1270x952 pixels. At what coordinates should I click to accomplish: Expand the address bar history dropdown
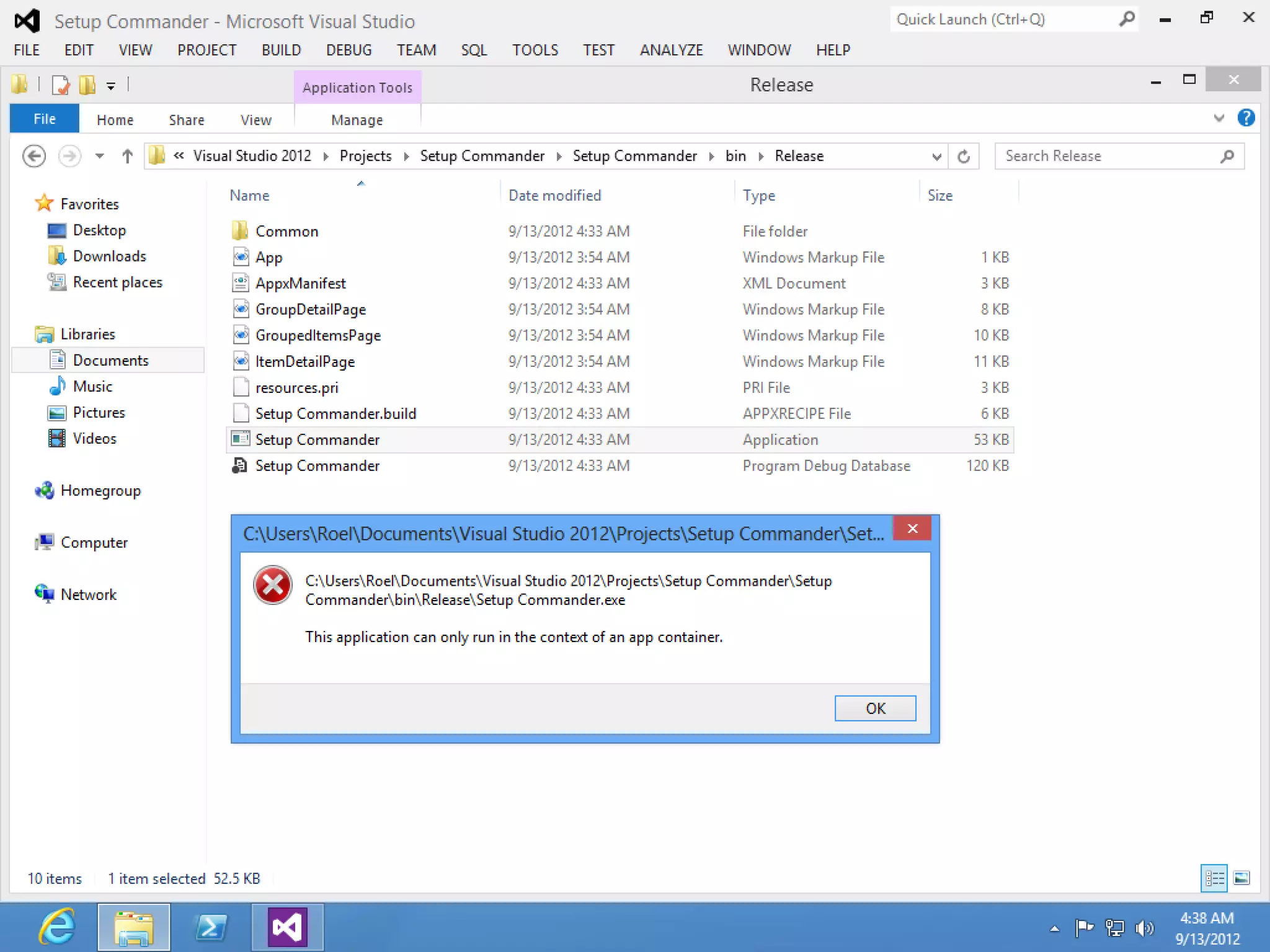coord(936,157)
